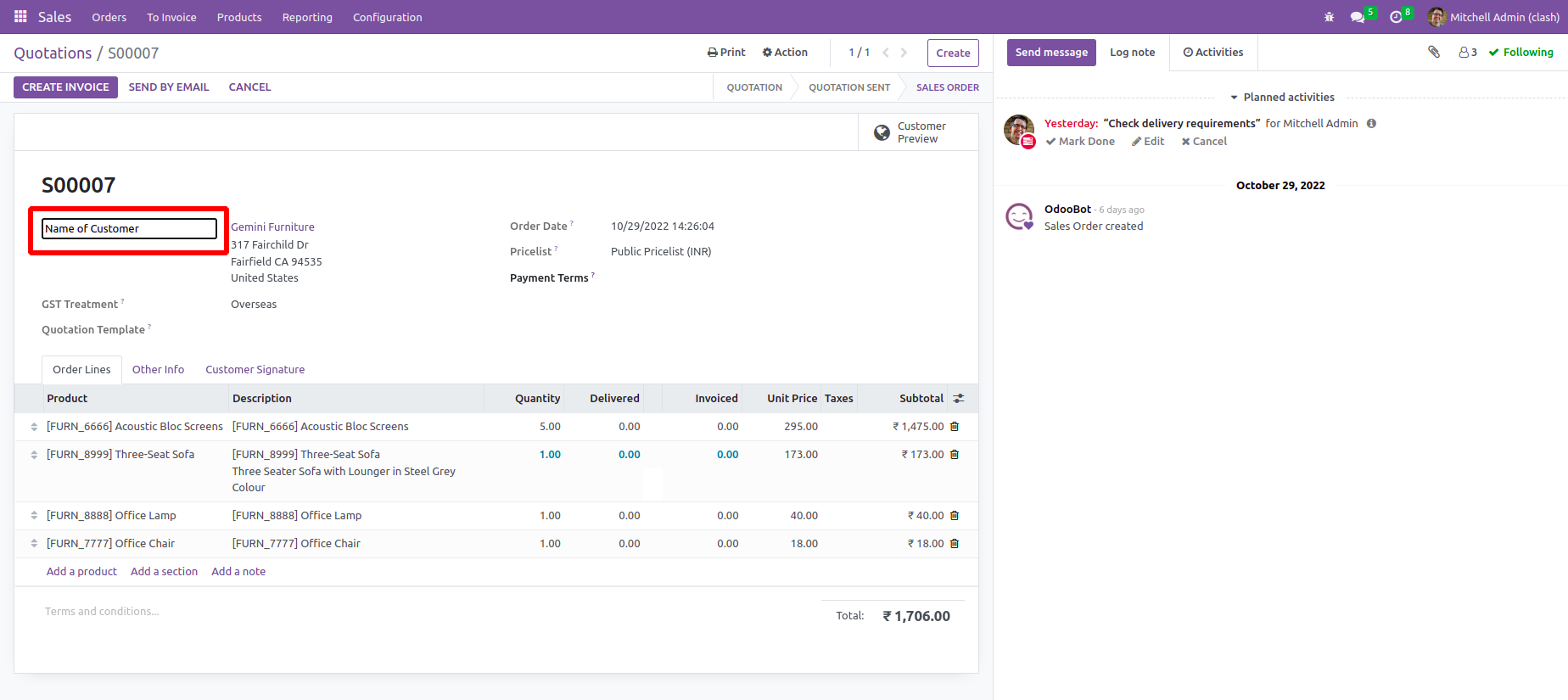Open the activities clock icon
Screen dimensions: 1568x700
point(1396,17)
